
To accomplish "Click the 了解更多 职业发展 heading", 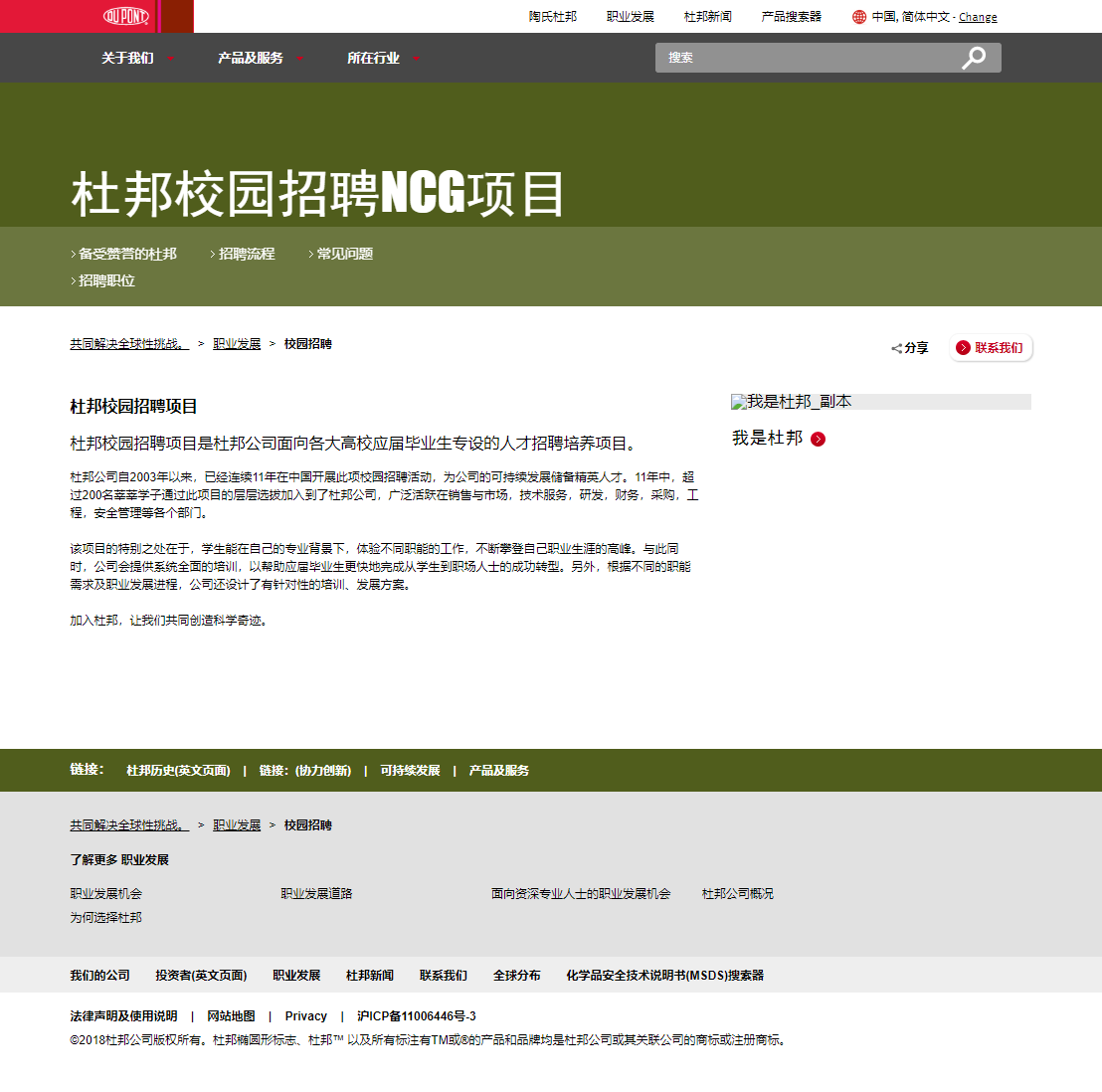I will 119,860.
